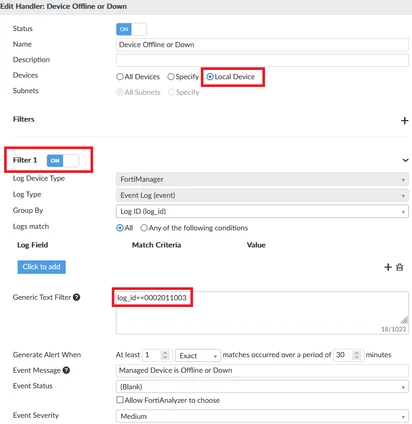Toggle the handler Status switch
Screen dimensions: 412x424
click(x=131, y=29)
